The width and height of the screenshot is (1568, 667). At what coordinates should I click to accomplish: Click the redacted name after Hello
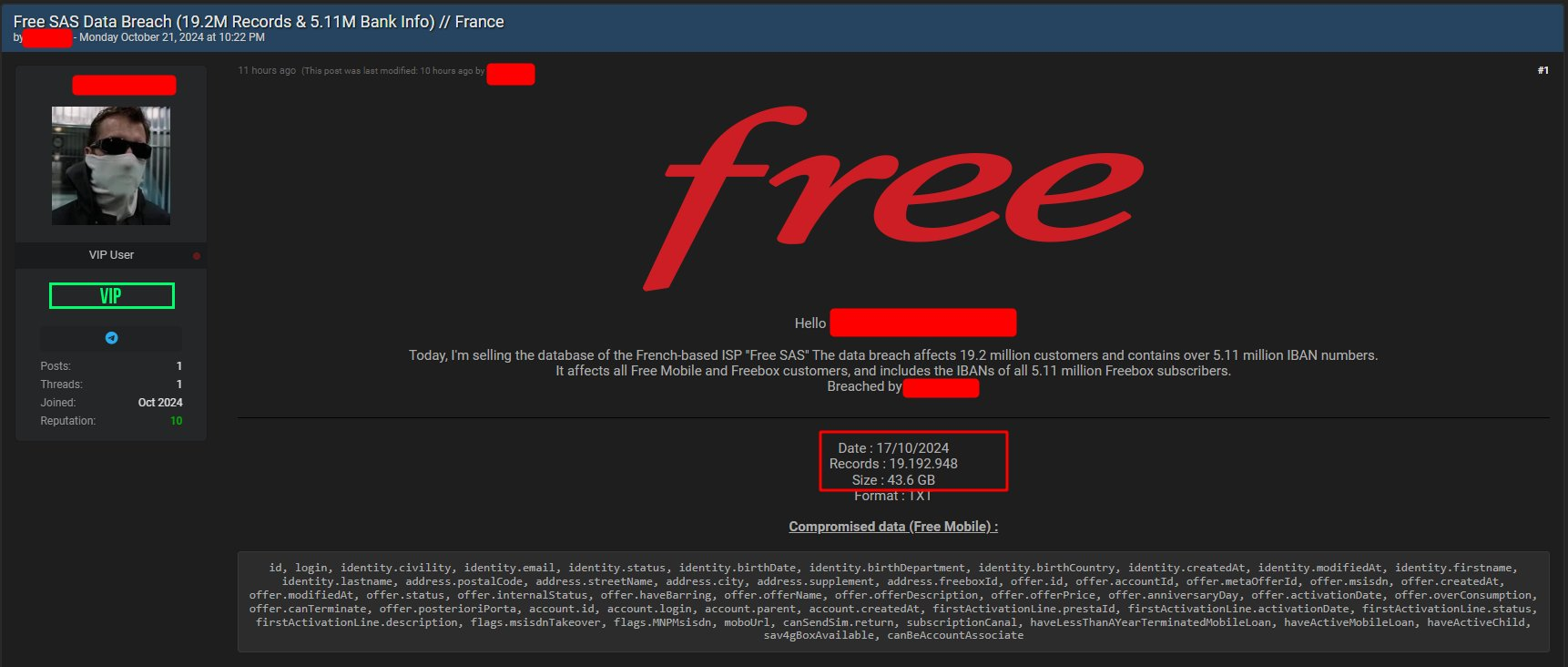pos(922,323)
